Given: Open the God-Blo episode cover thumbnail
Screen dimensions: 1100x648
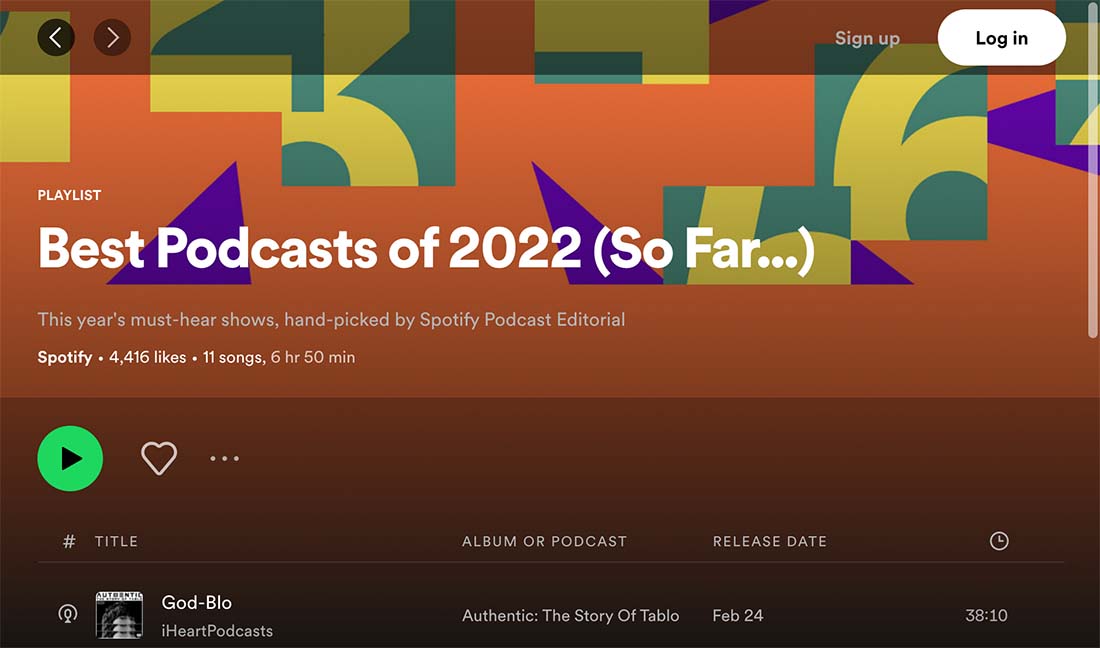Looking at the screenshot, I should 119,615.
